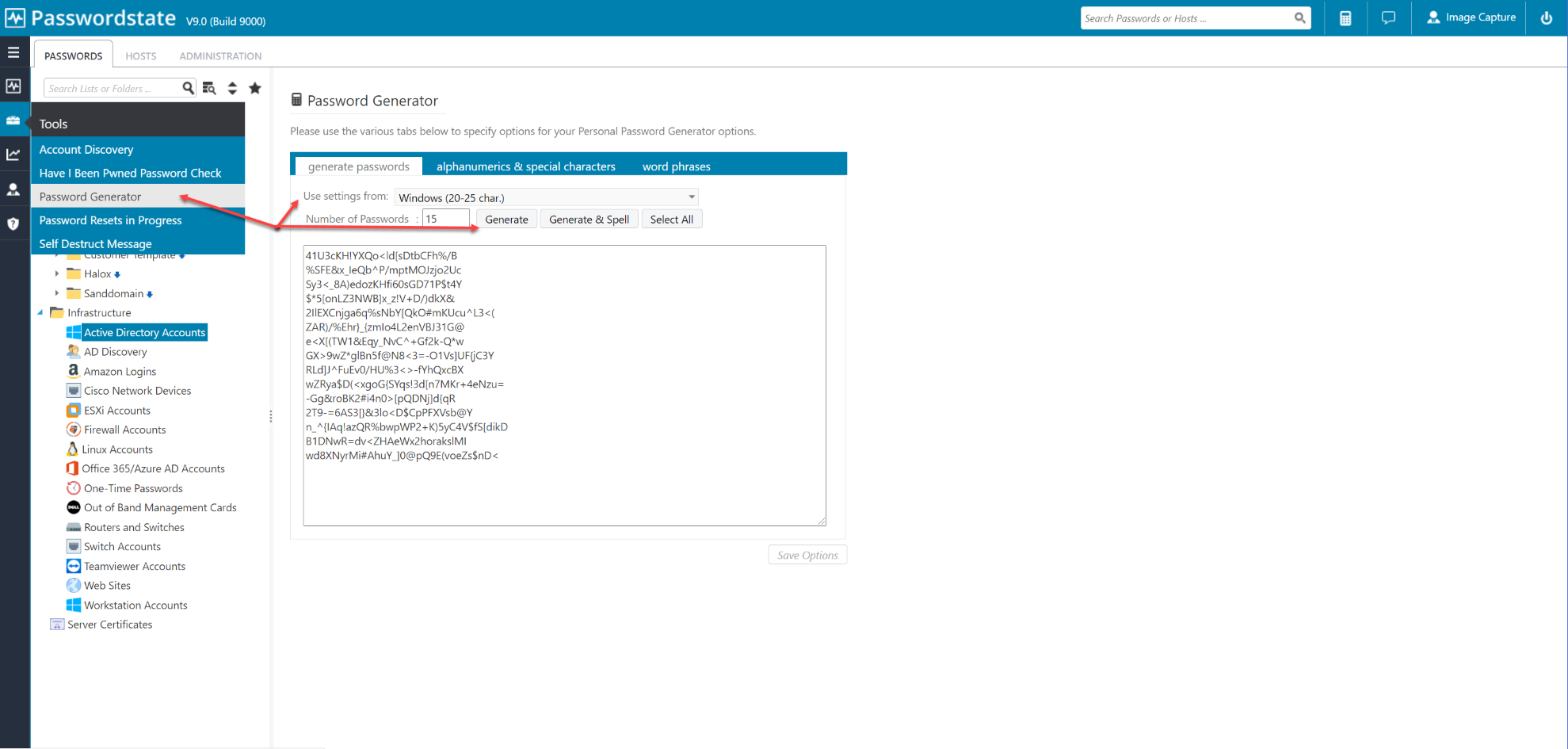The image size is (1568, 749).
Task: Click the user icon in the sidebar
Action: (x=13, y=189)
